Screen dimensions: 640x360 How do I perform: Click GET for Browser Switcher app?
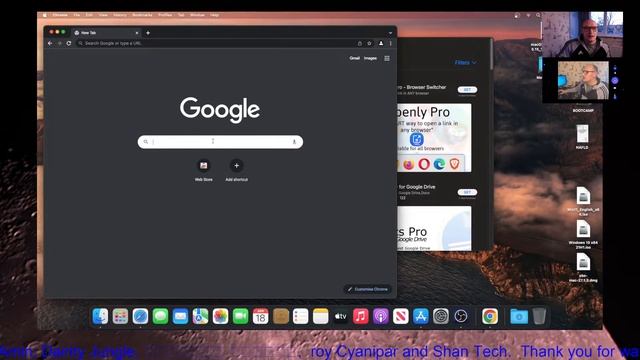click(467, 90)
